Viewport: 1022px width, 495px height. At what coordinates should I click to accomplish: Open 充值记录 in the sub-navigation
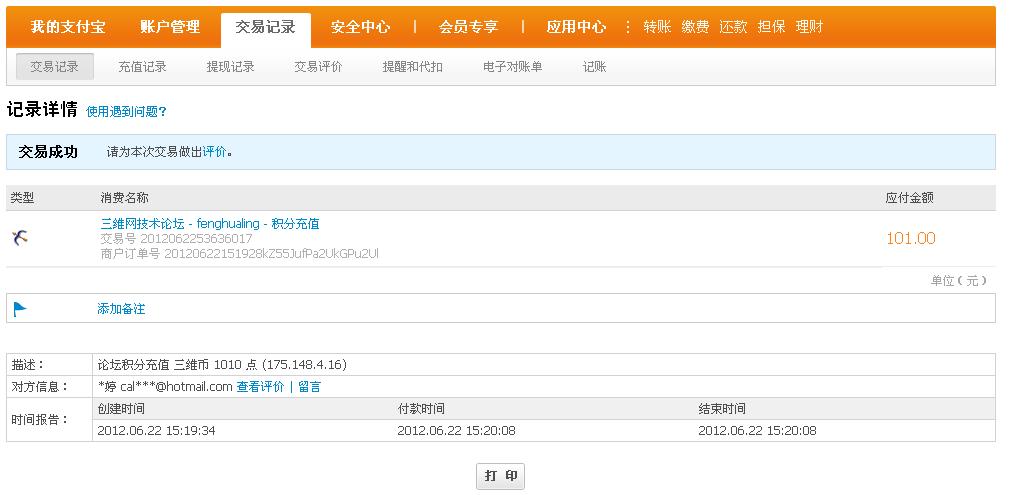click(x=143, y=67)
